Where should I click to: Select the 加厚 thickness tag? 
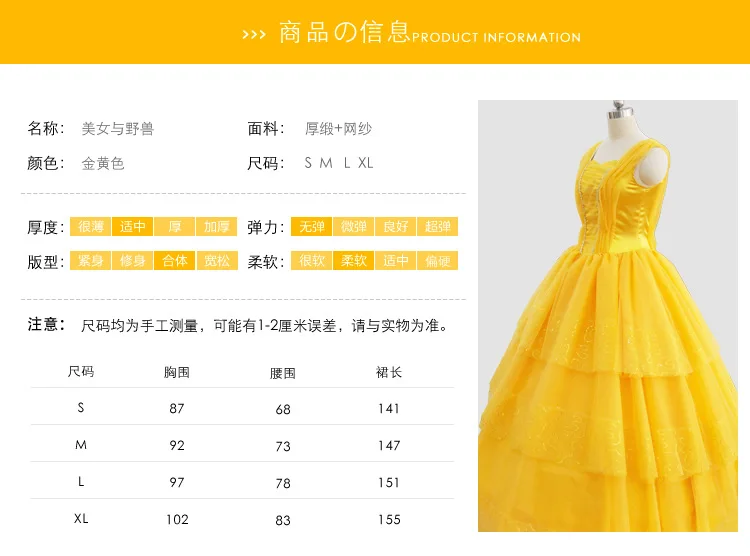[217, 226]
